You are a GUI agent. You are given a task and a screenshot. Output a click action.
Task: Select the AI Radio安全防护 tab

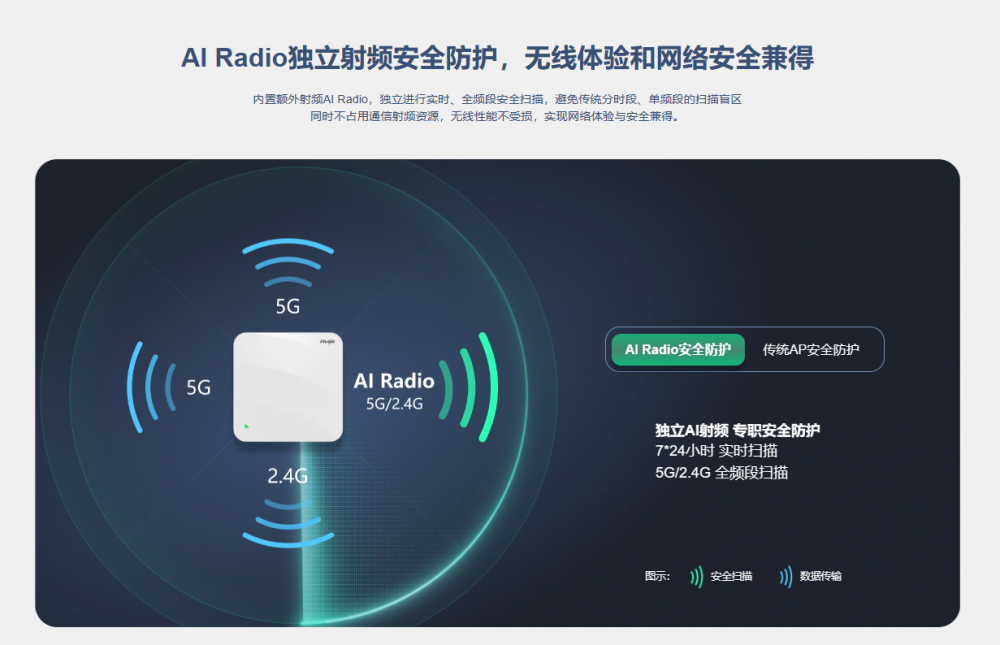678,350
